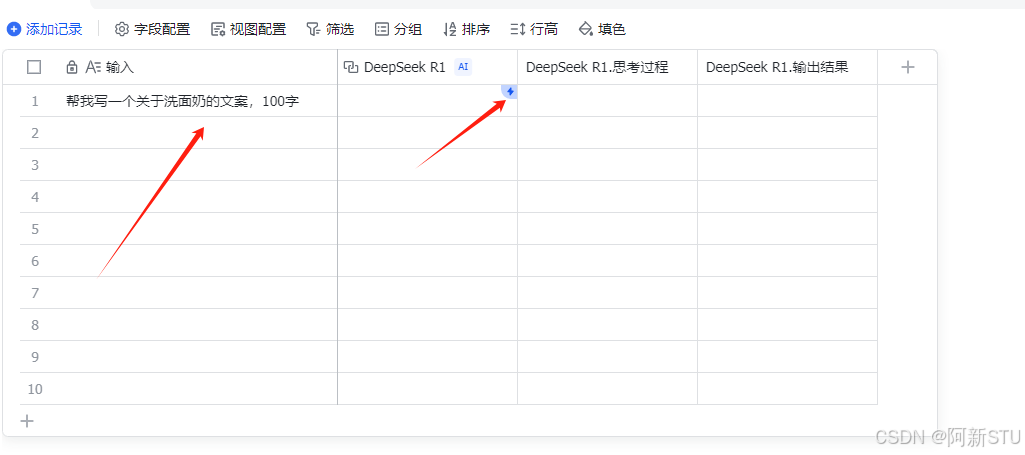Click the DeepSeek R1.输出结果 cell in row 1
This screenshot has width=1025, height=455.
[788, 101]
